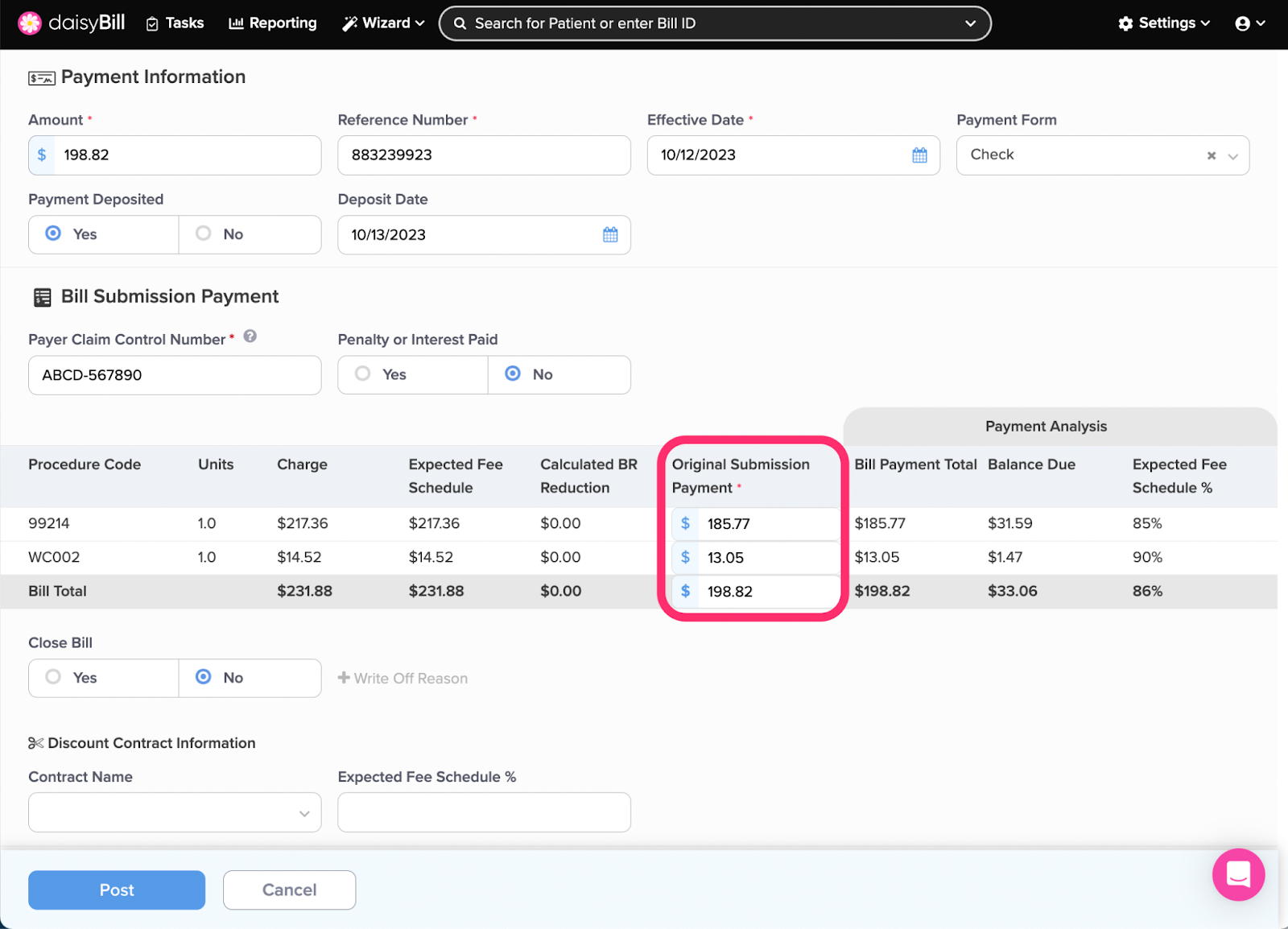Image resolution: width=1288 pixels, height=929 pixels.
Task: Click the search magnifier icon
Action: pyautogui.click(x=460, y=23)
